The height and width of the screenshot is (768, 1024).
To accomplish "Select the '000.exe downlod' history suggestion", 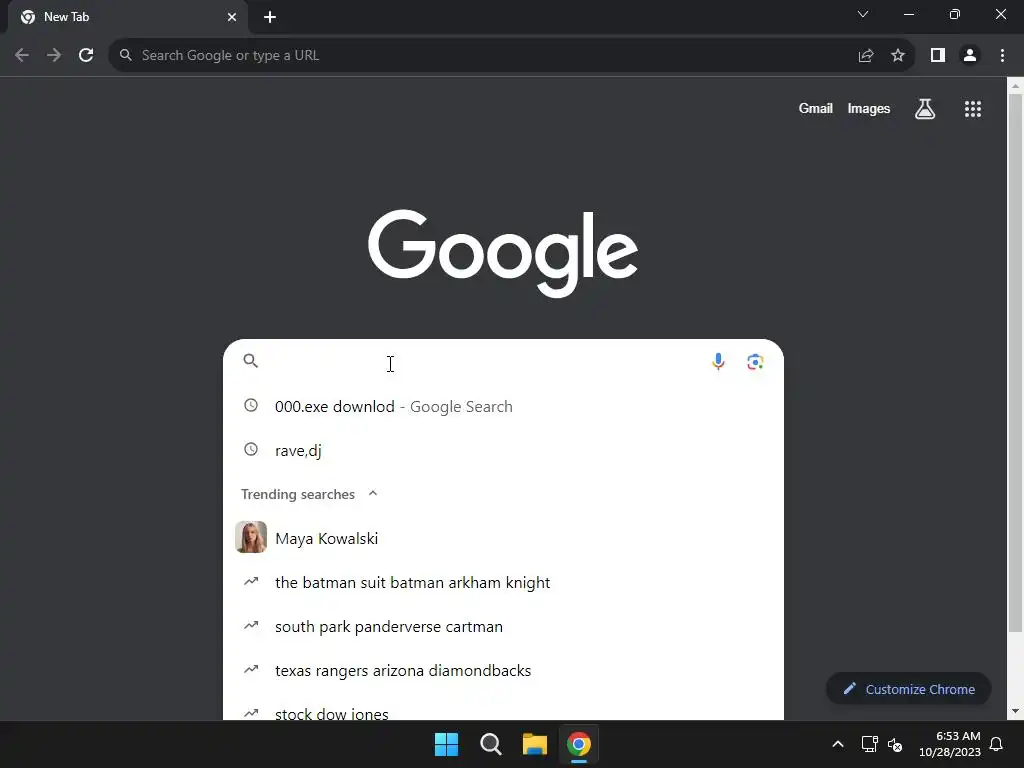I will (503, 406).
